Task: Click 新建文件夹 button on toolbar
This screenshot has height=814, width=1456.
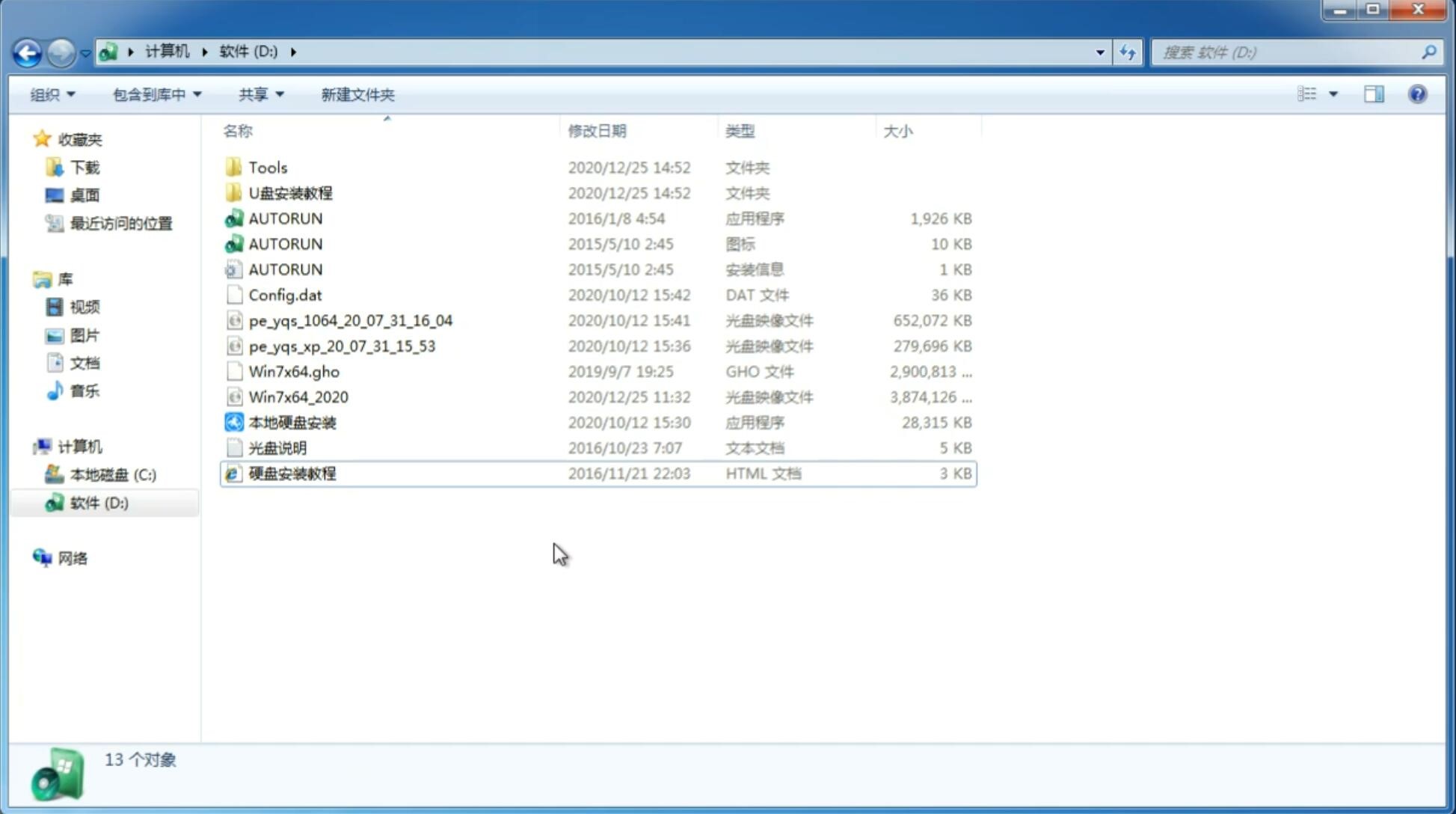Action: pos(358,94)
